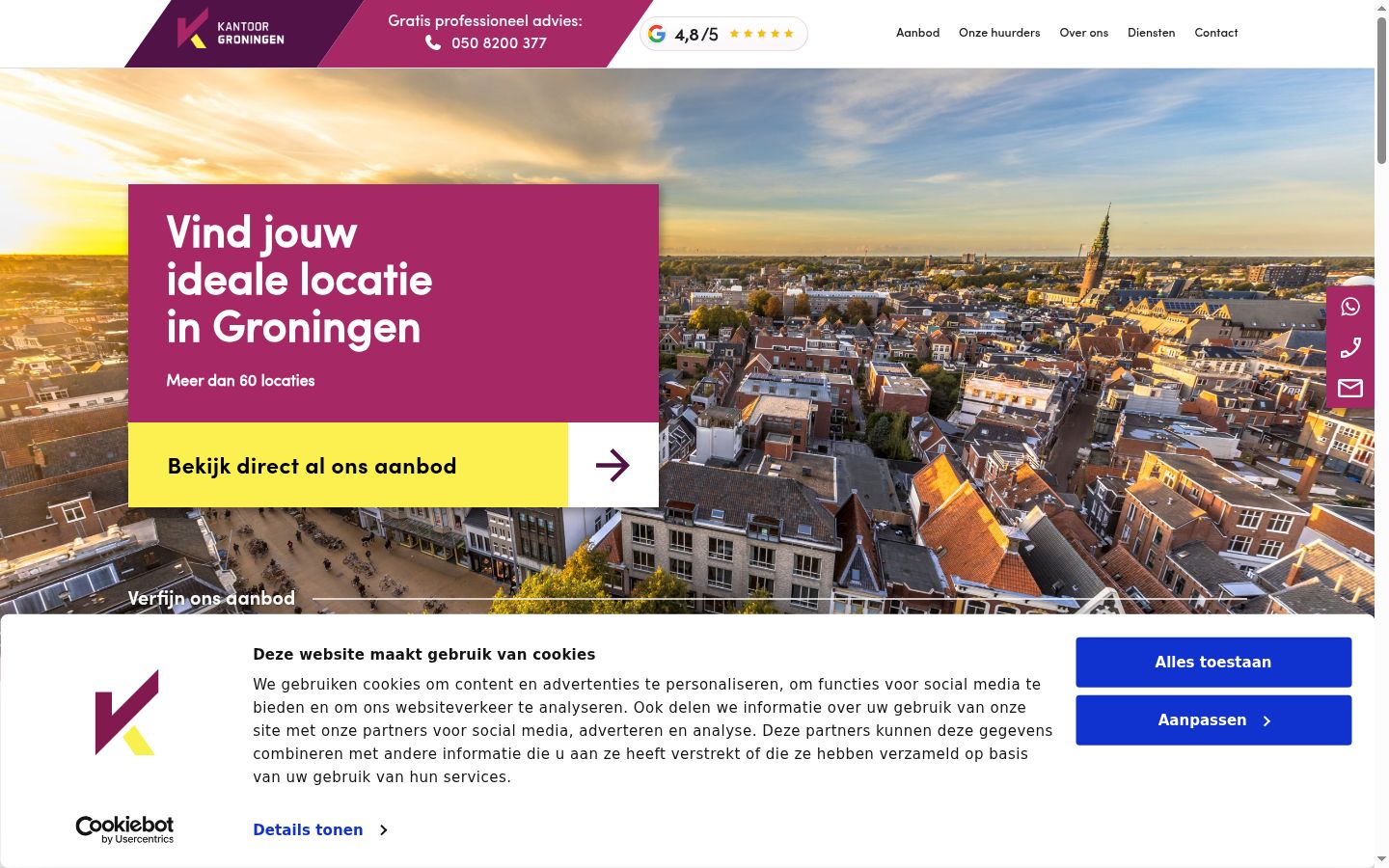
Task: Go to the Over ons page
Action: (x=1083, y=33)
